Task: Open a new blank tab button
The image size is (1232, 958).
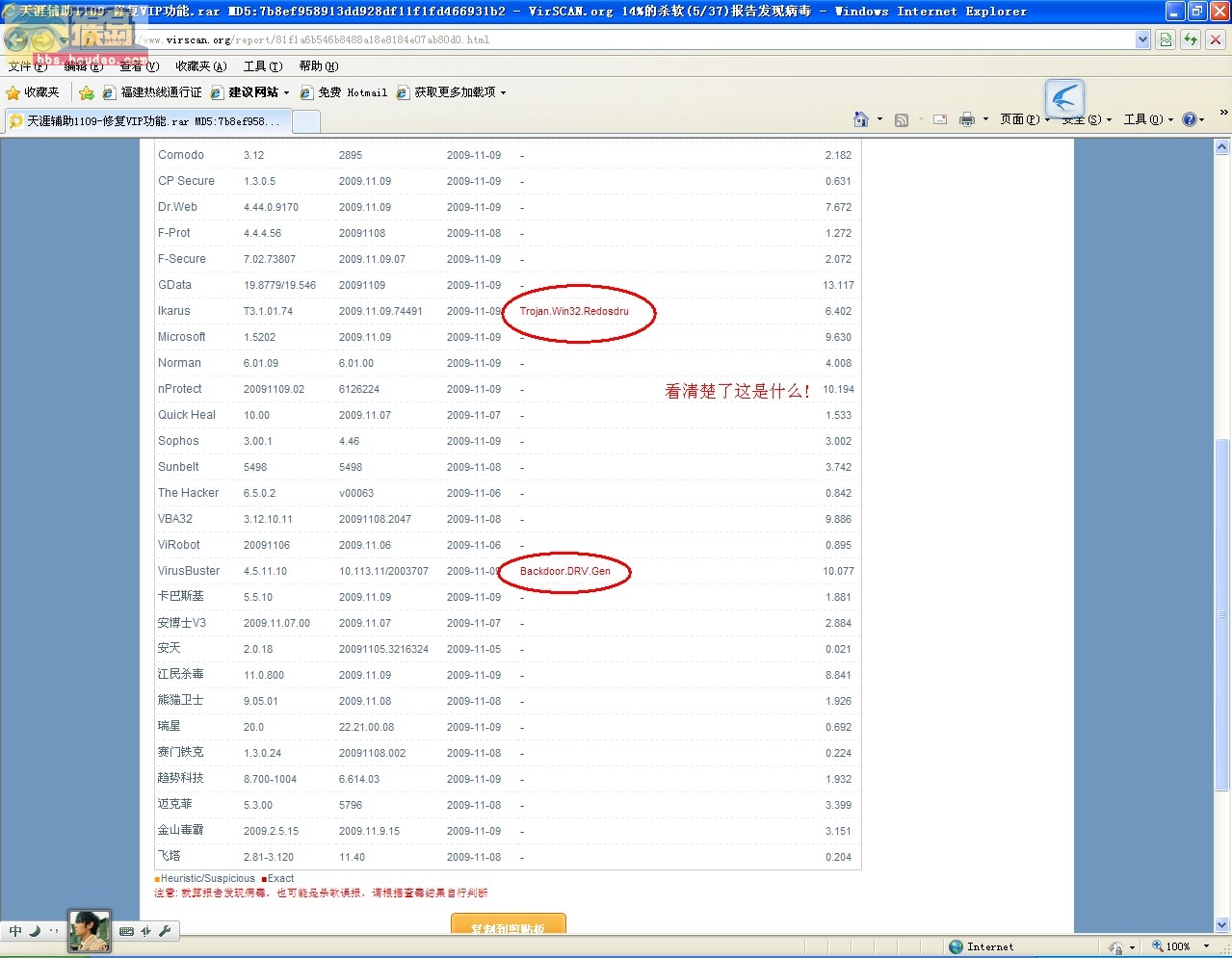Action: coord(305,121)
